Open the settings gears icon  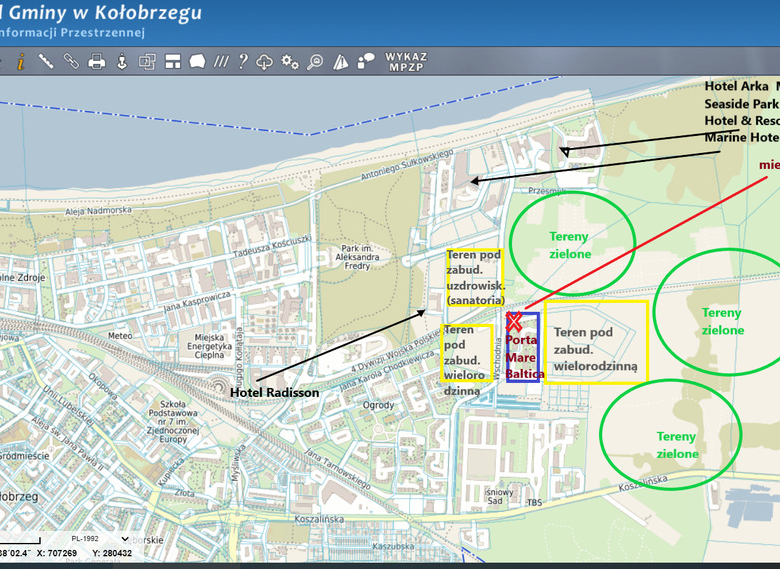click(290, 62)
